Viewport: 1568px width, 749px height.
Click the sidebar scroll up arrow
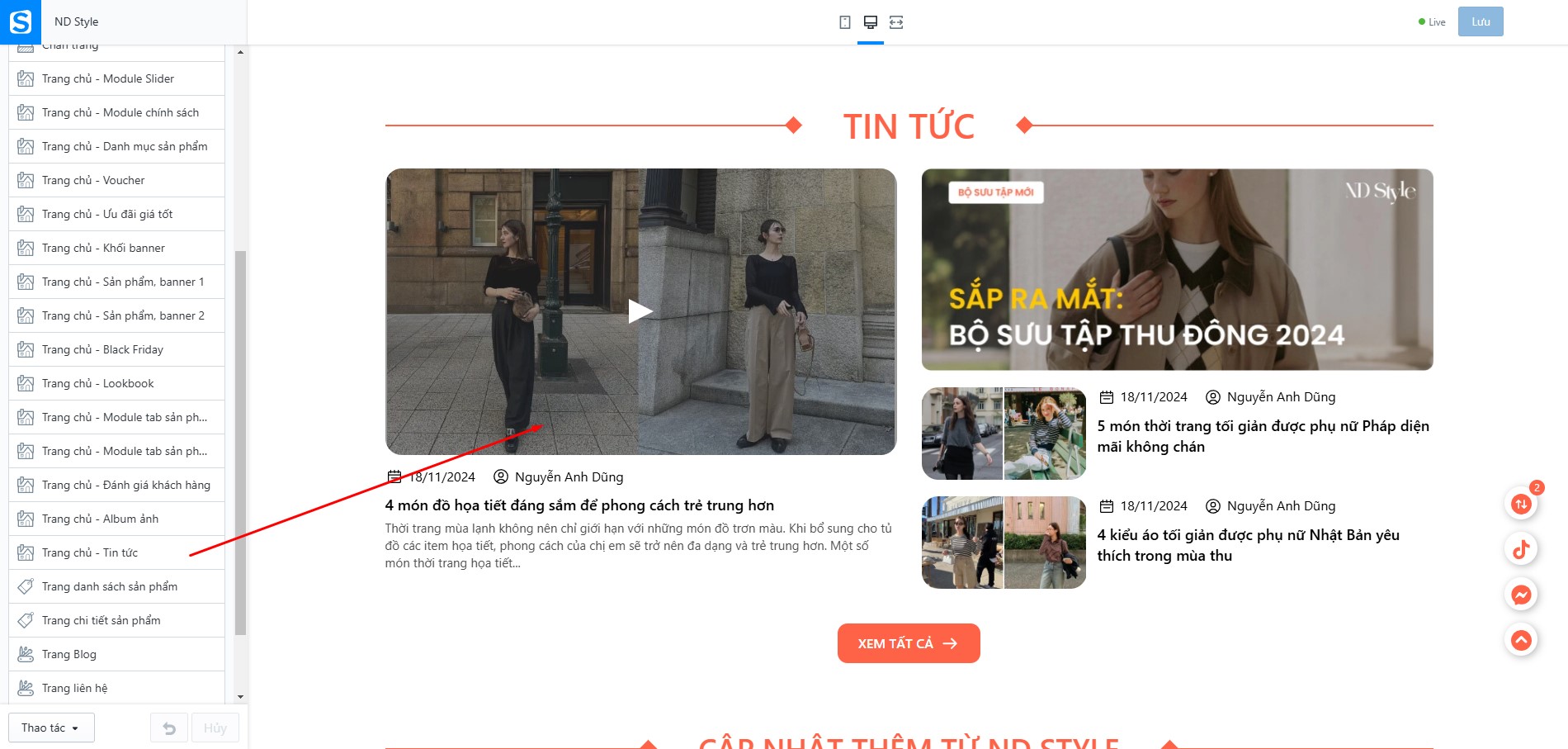(240, 52)
